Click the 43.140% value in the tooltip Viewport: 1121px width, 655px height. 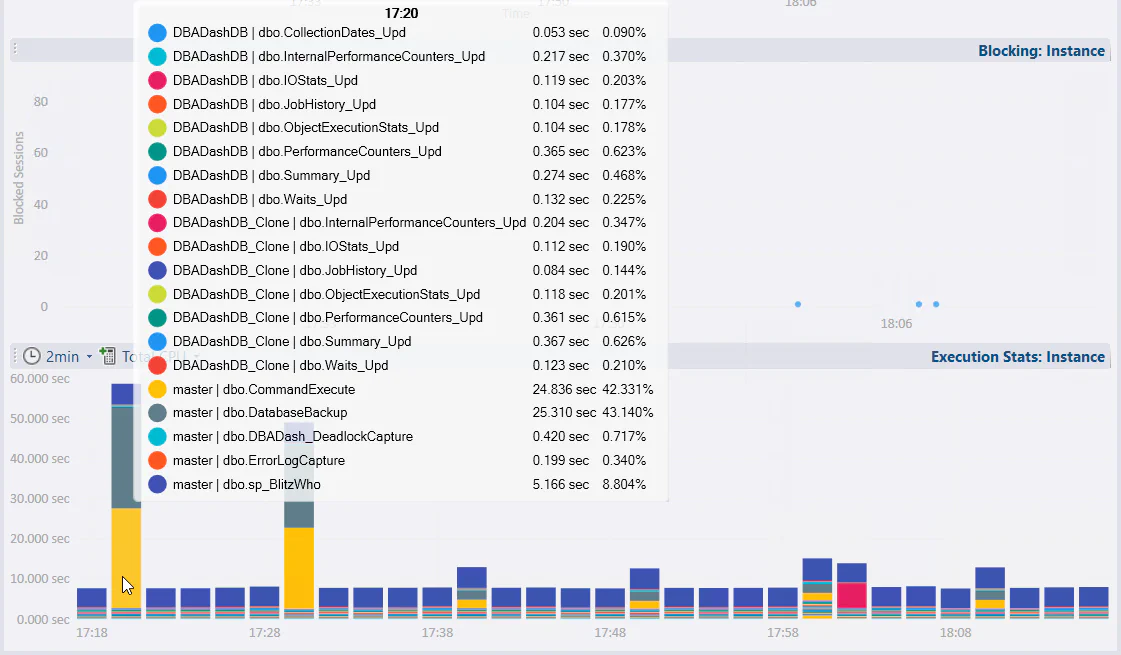pyautogui.click(x=628, y=413)
